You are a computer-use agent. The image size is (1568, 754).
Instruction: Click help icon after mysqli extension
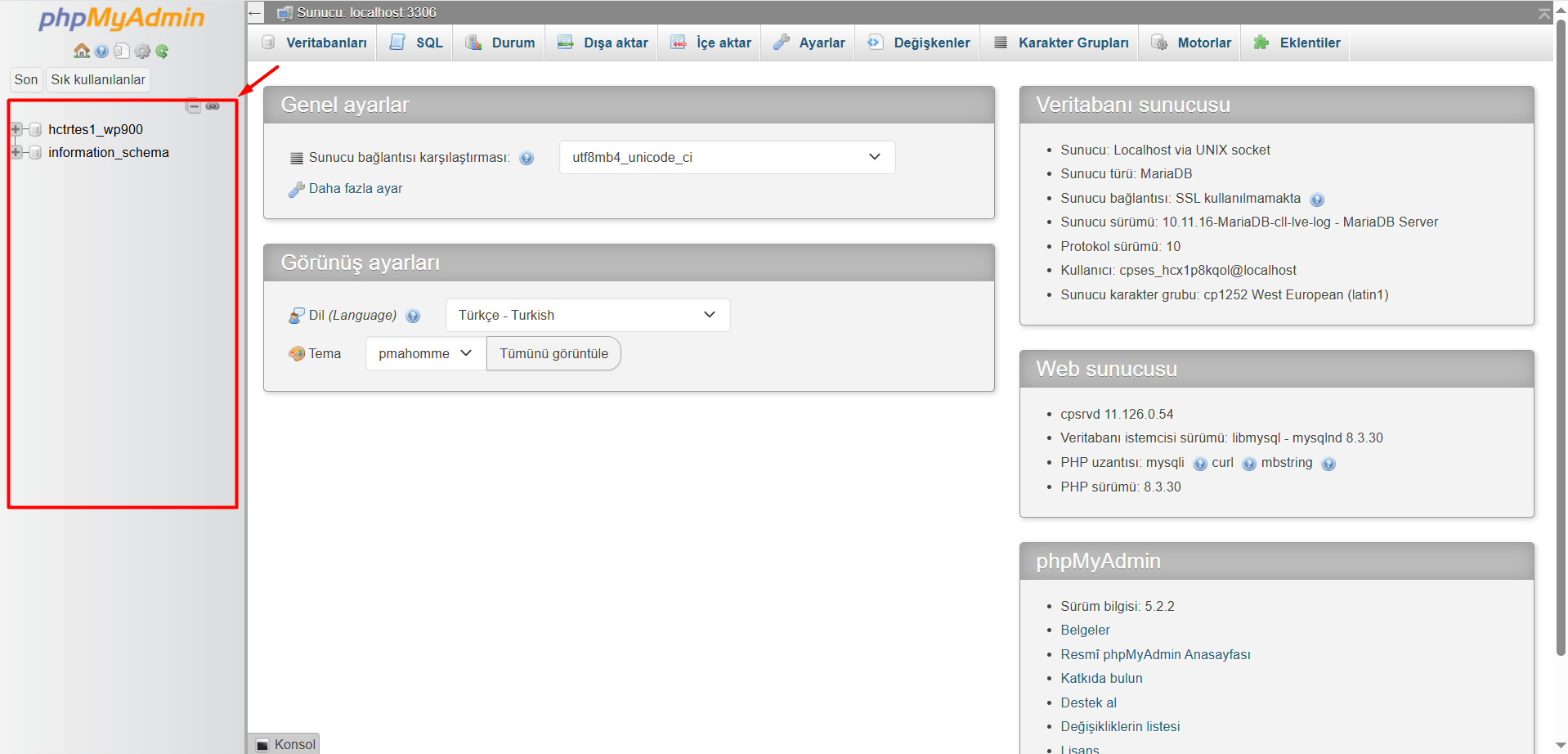(1200, 464)
